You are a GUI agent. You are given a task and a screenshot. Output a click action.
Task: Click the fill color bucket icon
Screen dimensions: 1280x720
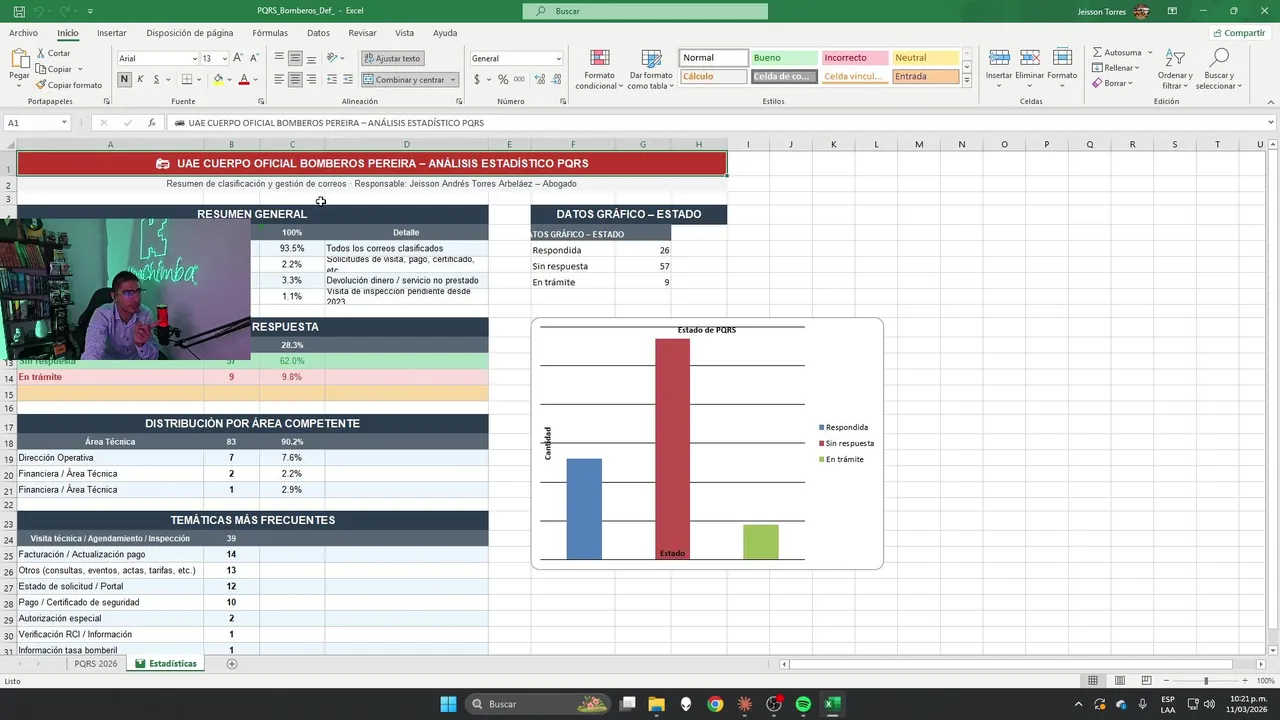[218, 79]
